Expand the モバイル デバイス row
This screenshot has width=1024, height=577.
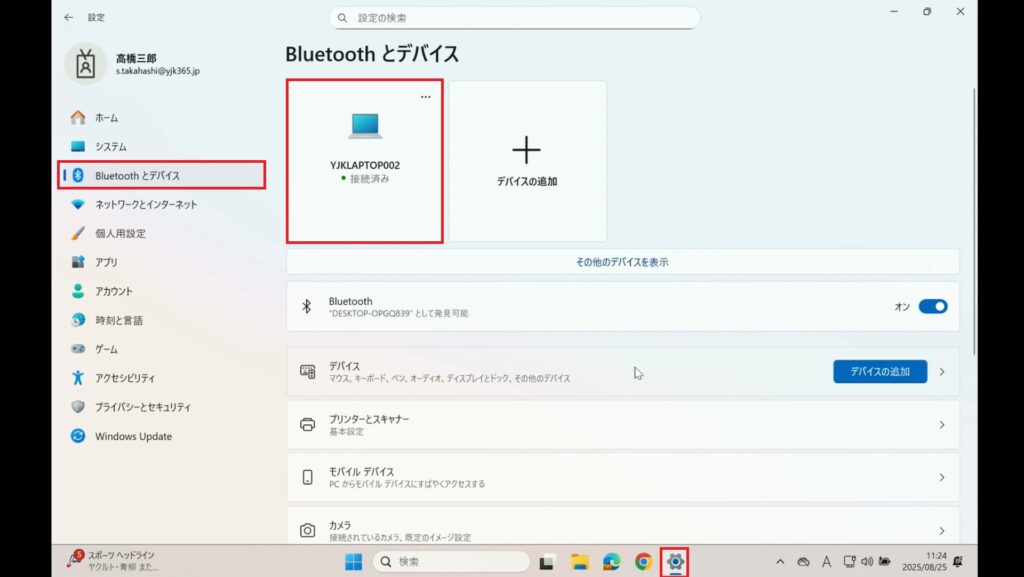coord(622,477)
